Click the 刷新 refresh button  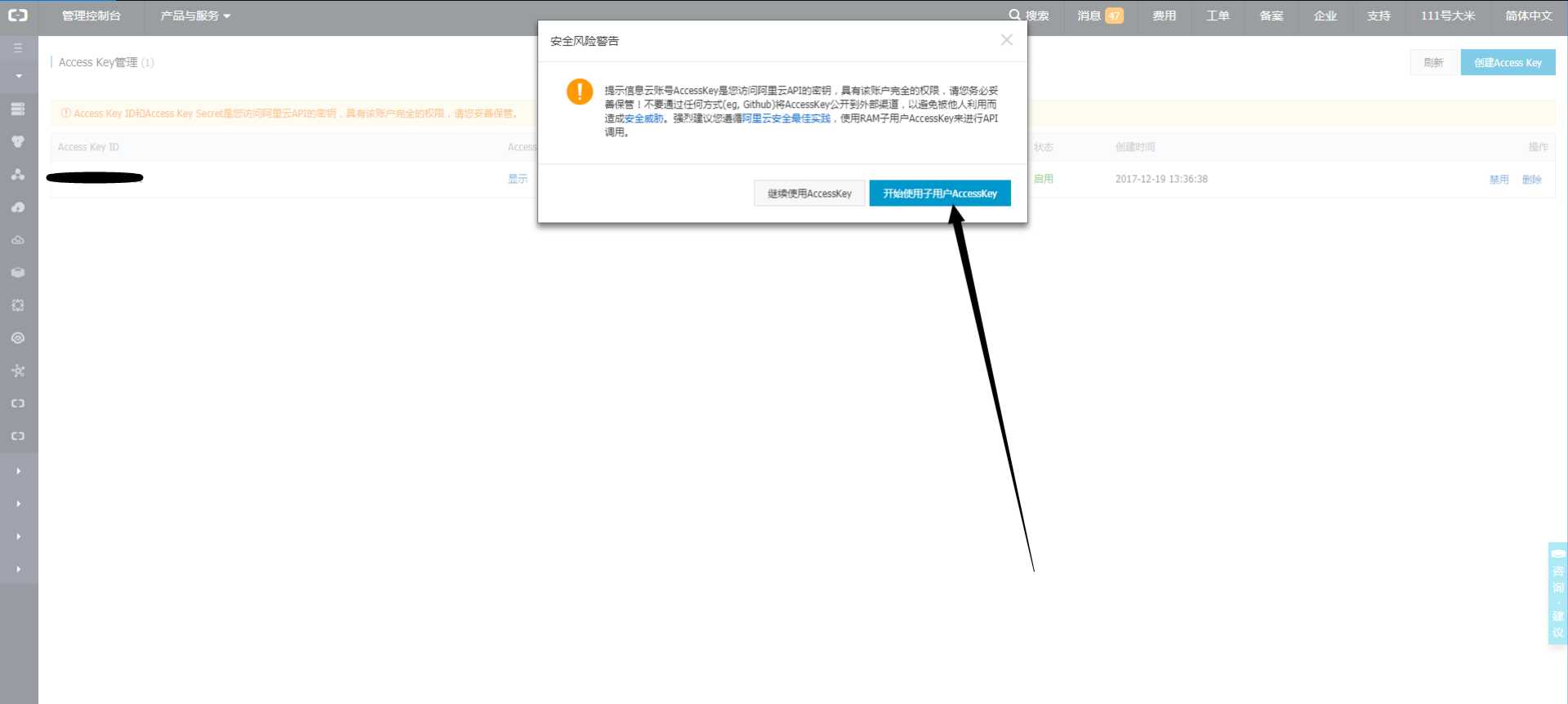coord(1434,62)
